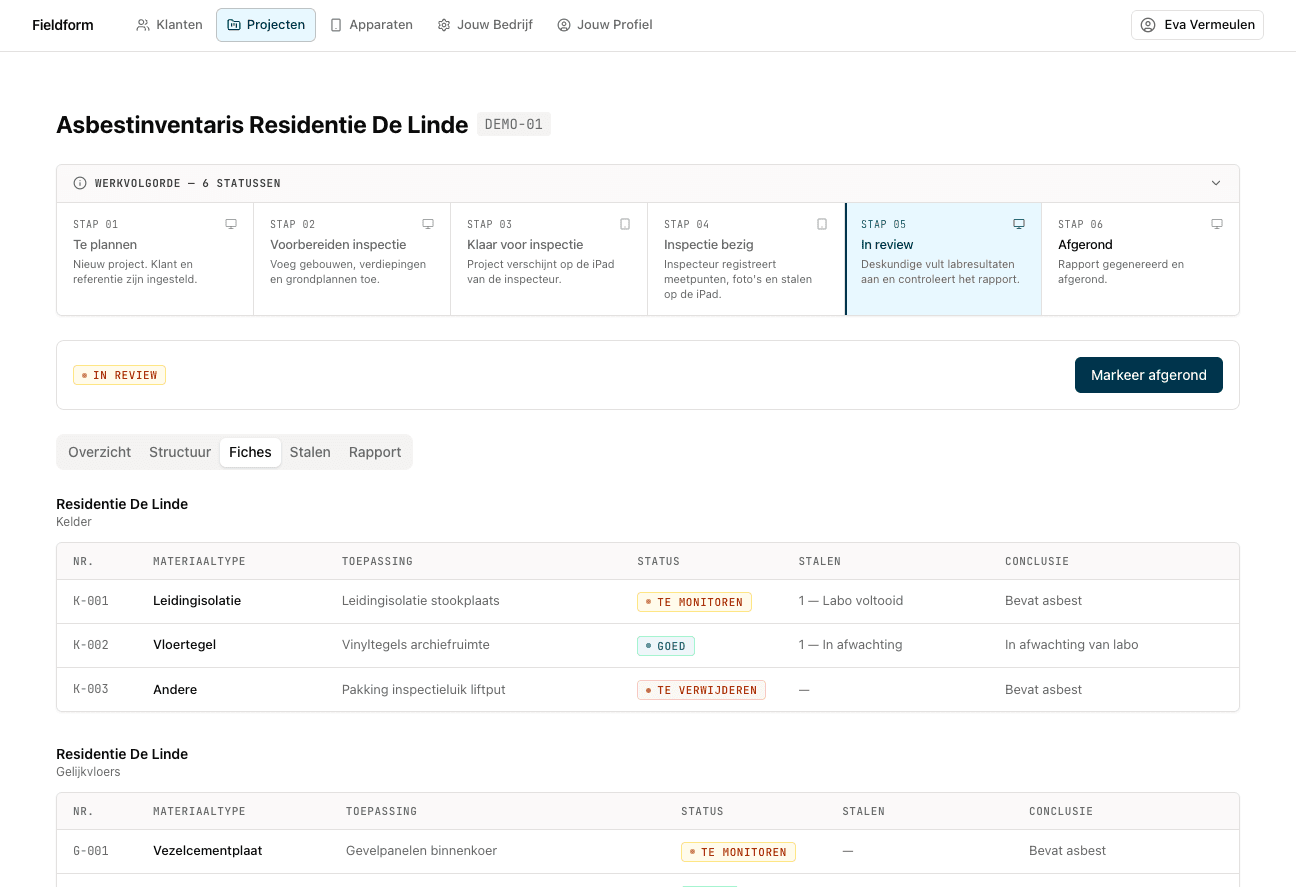Click the tablet icon on Stap 03
The height and width of the screenshot is (887, 1296).
[625, 224]
